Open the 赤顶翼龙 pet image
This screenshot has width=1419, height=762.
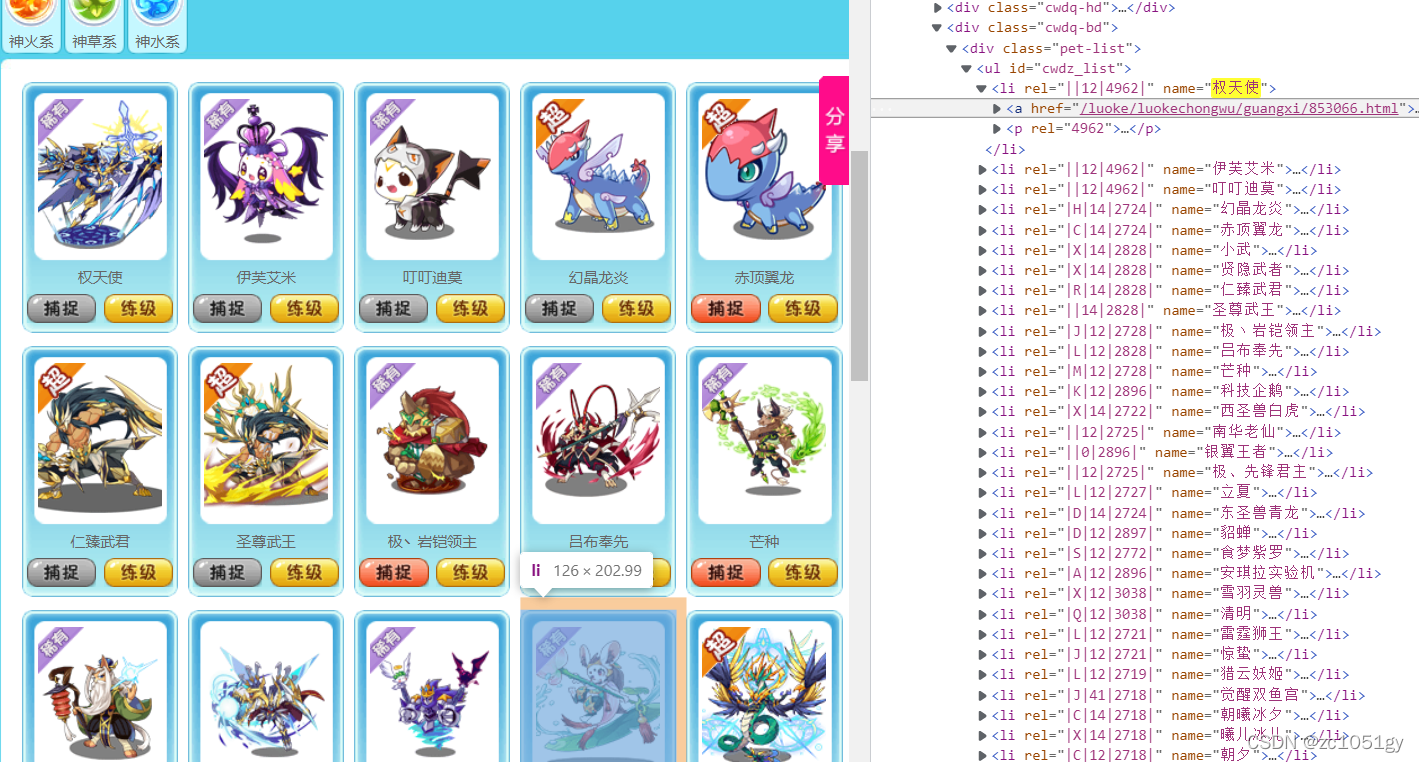tap(764, 176)
